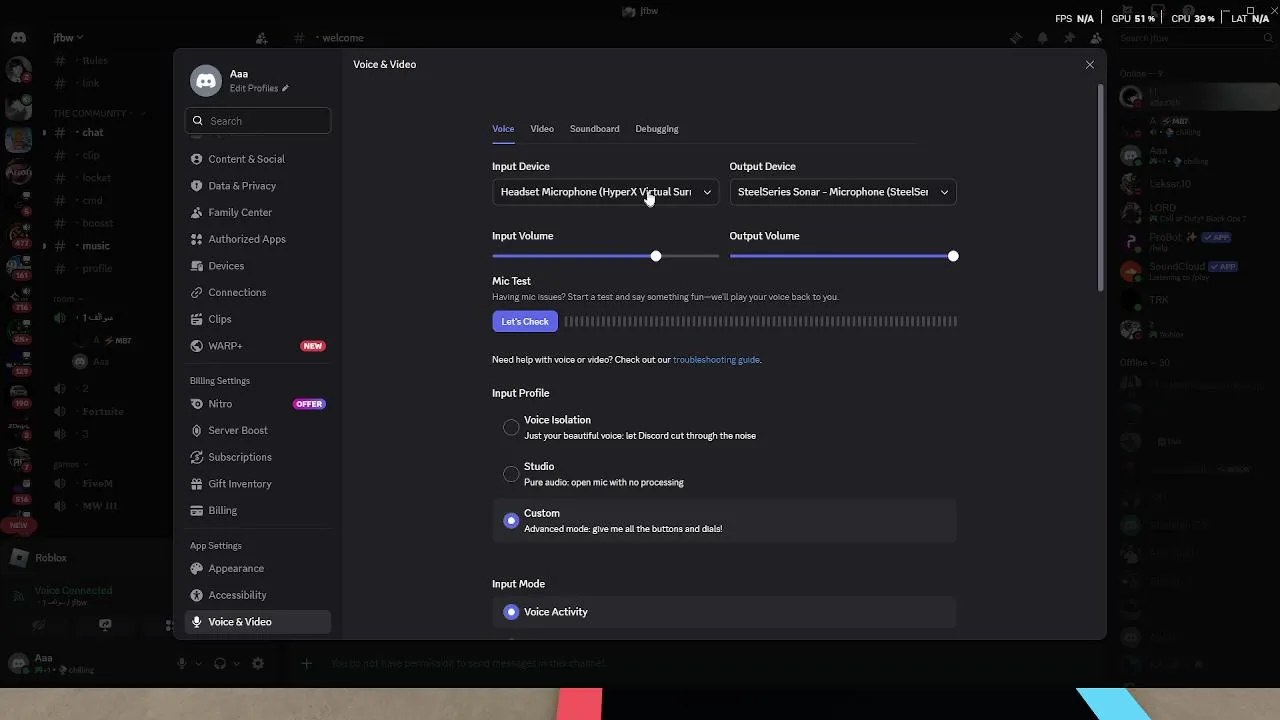The image size is (1280, 720).
Task: Click the Let's Check mic test button
Action: click(525, 321)
